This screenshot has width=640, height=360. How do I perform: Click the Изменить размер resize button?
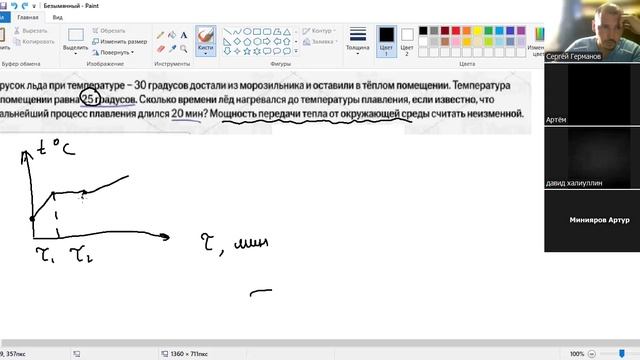coord(120,42)
